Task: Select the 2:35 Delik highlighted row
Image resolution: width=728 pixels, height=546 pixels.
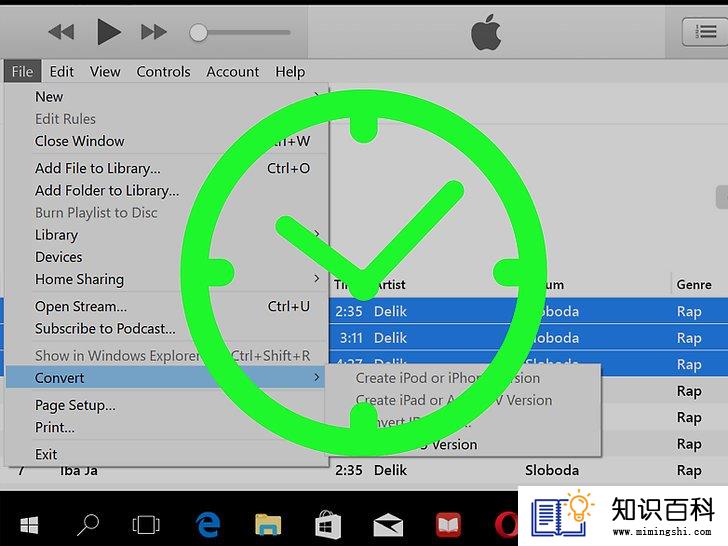Action: coord(528,311)
